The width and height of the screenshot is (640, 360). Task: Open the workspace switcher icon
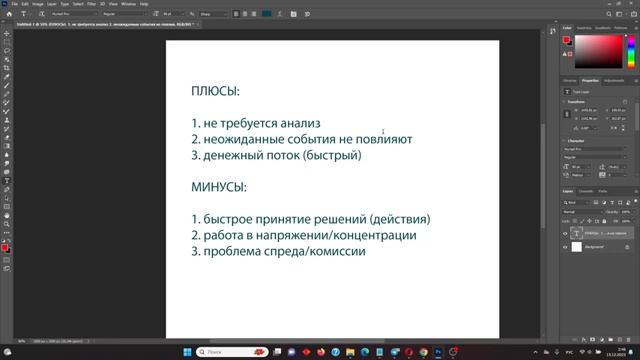click(619, 14)
